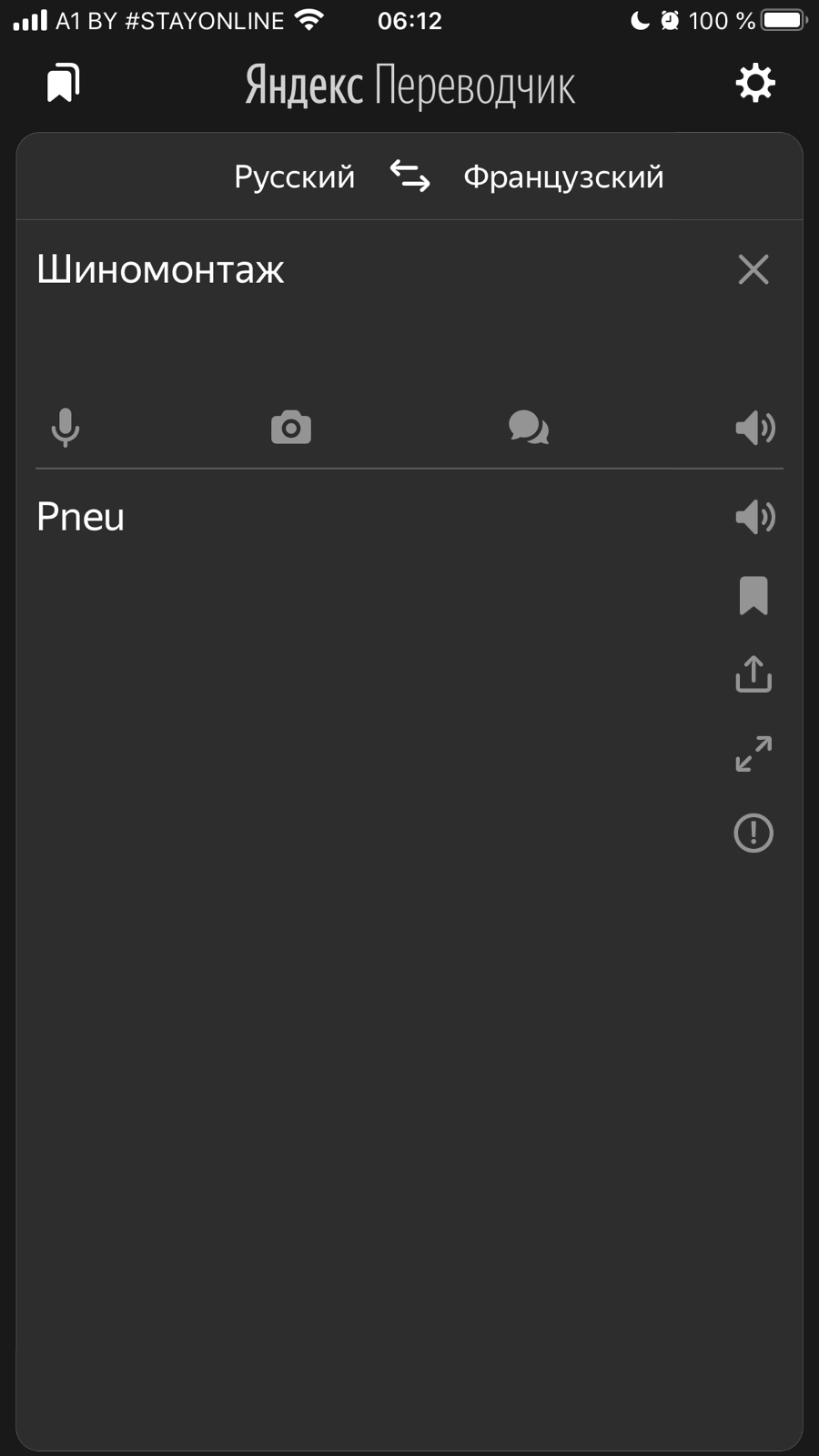This screenshot has height=1456, width=819.
Task: Listen to the source text Шиномонтаж
Action: pos(754,428)
